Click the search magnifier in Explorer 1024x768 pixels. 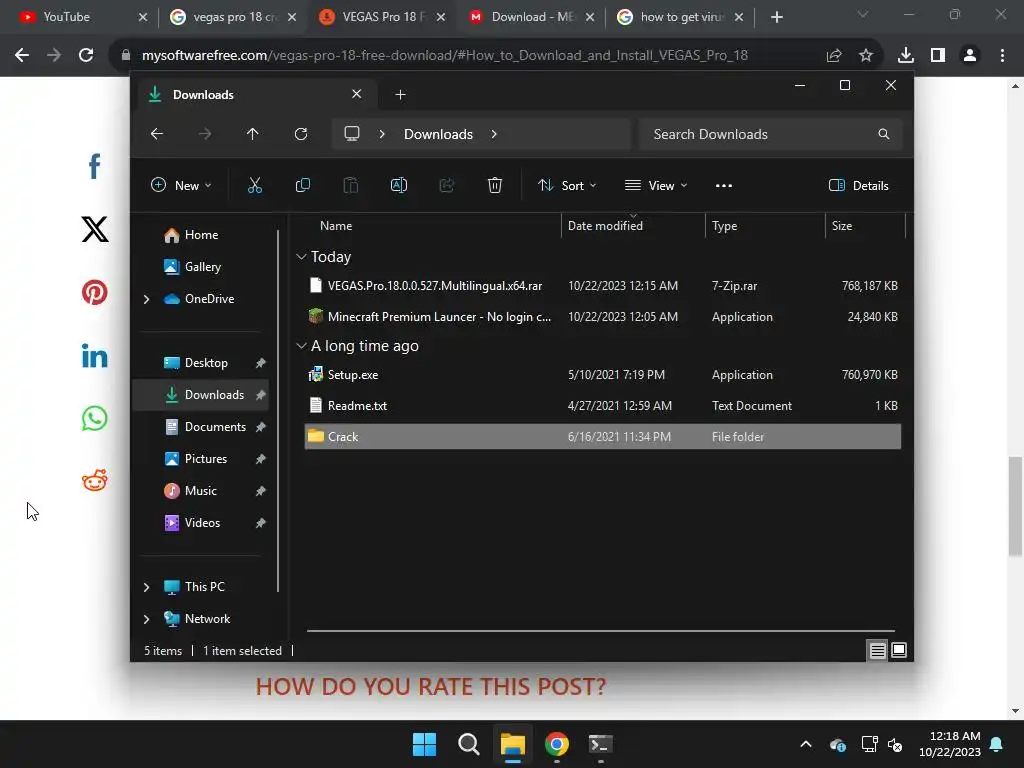pos(884,134)
